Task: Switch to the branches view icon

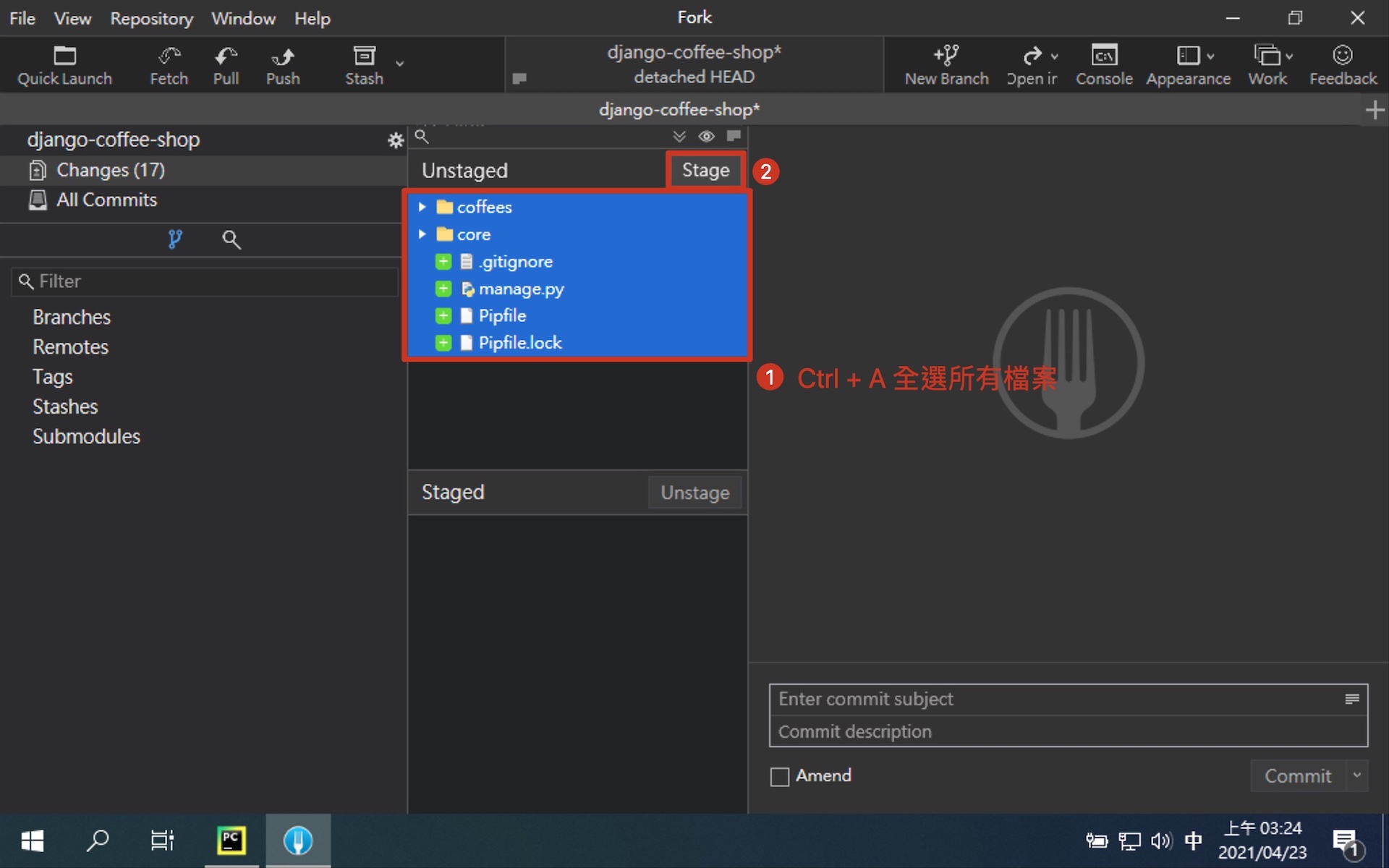Action: click(x=175, y=239)
